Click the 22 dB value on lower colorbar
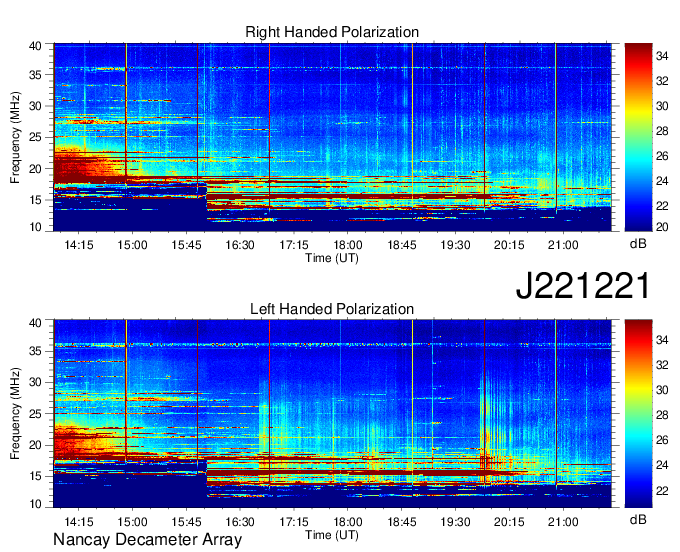The height and width of the screenshot is (552, 680). 662,490
